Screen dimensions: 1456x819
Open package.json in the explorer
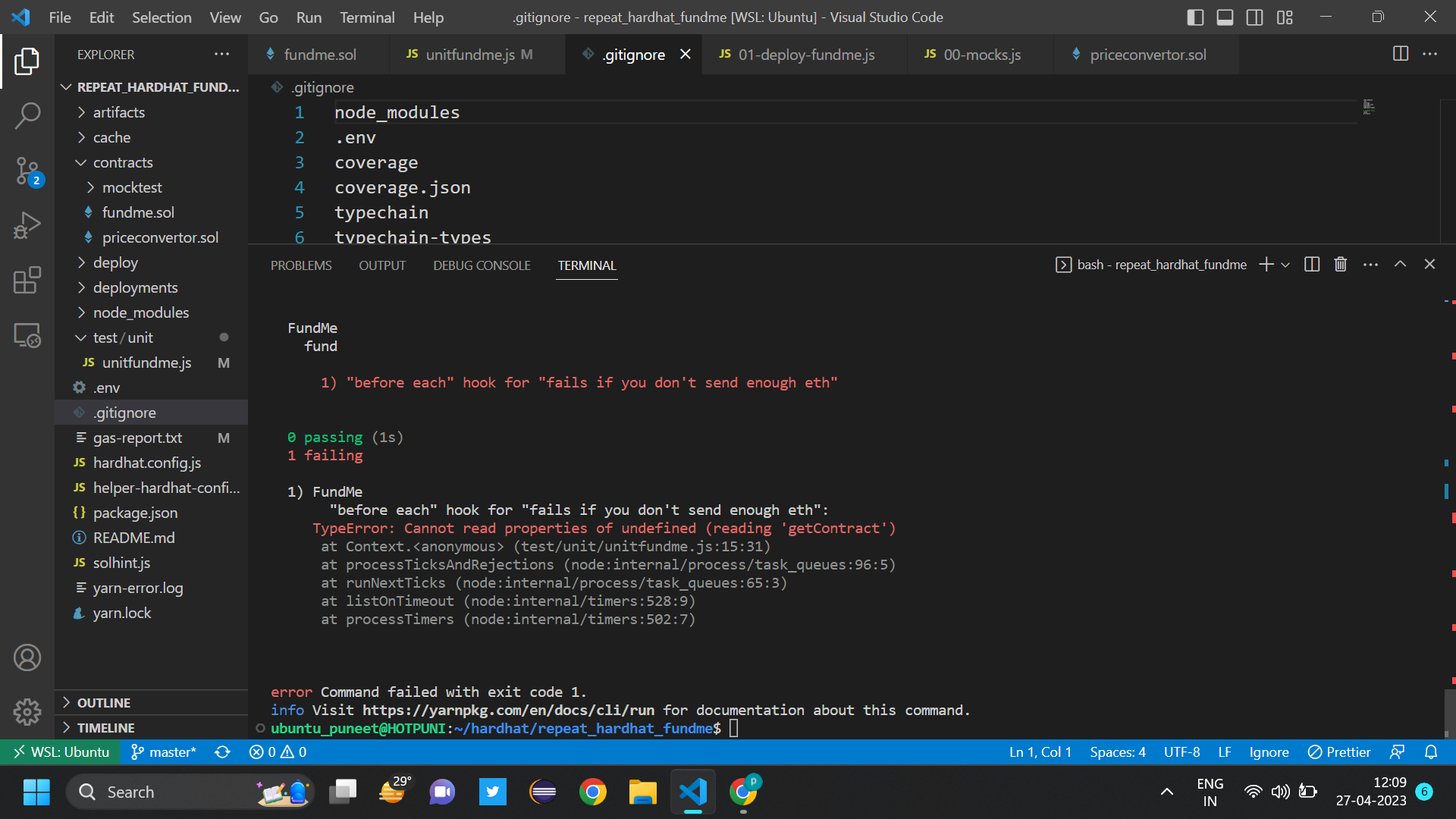[x=151, y=513]
